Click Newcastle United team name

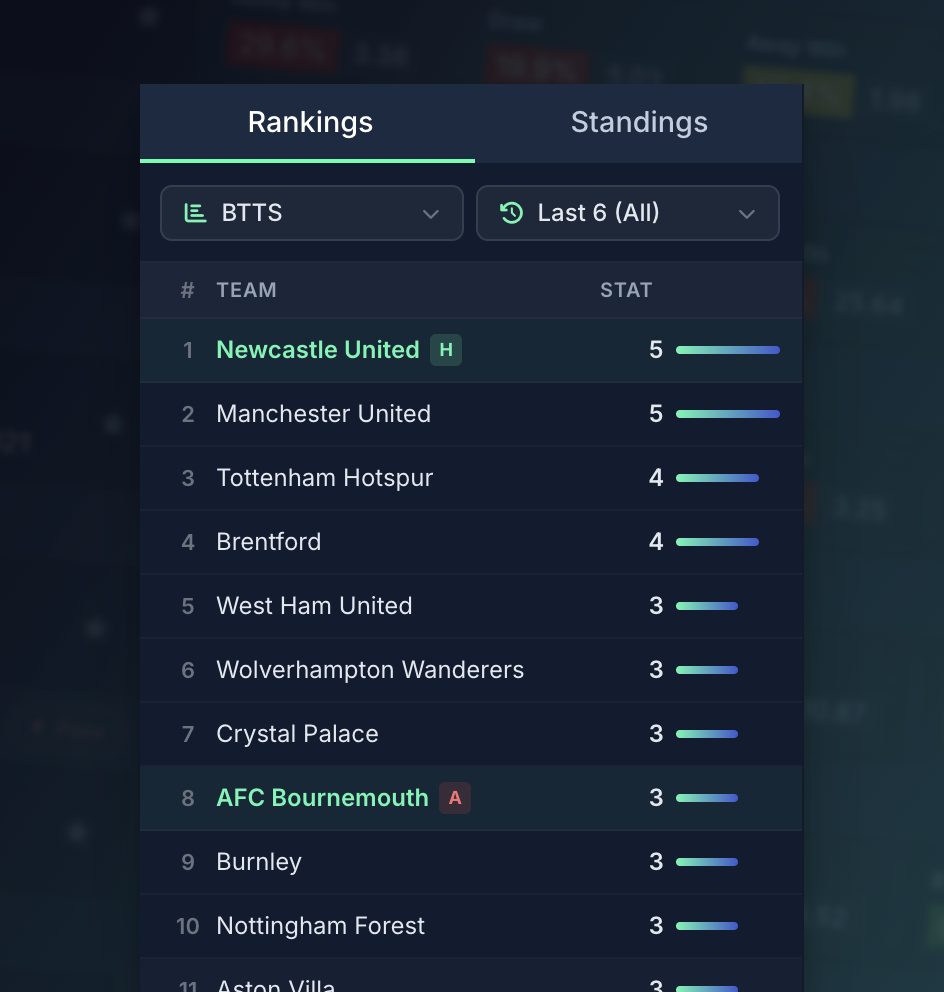[x=317, y=350]
